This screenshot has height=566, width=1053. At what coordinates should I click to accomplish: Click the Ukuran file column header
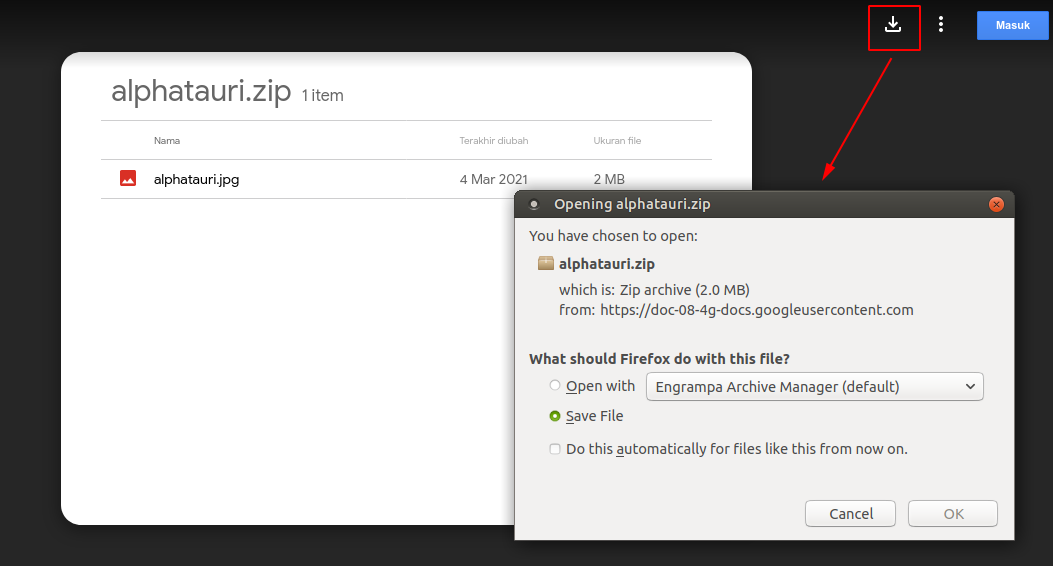617,141
